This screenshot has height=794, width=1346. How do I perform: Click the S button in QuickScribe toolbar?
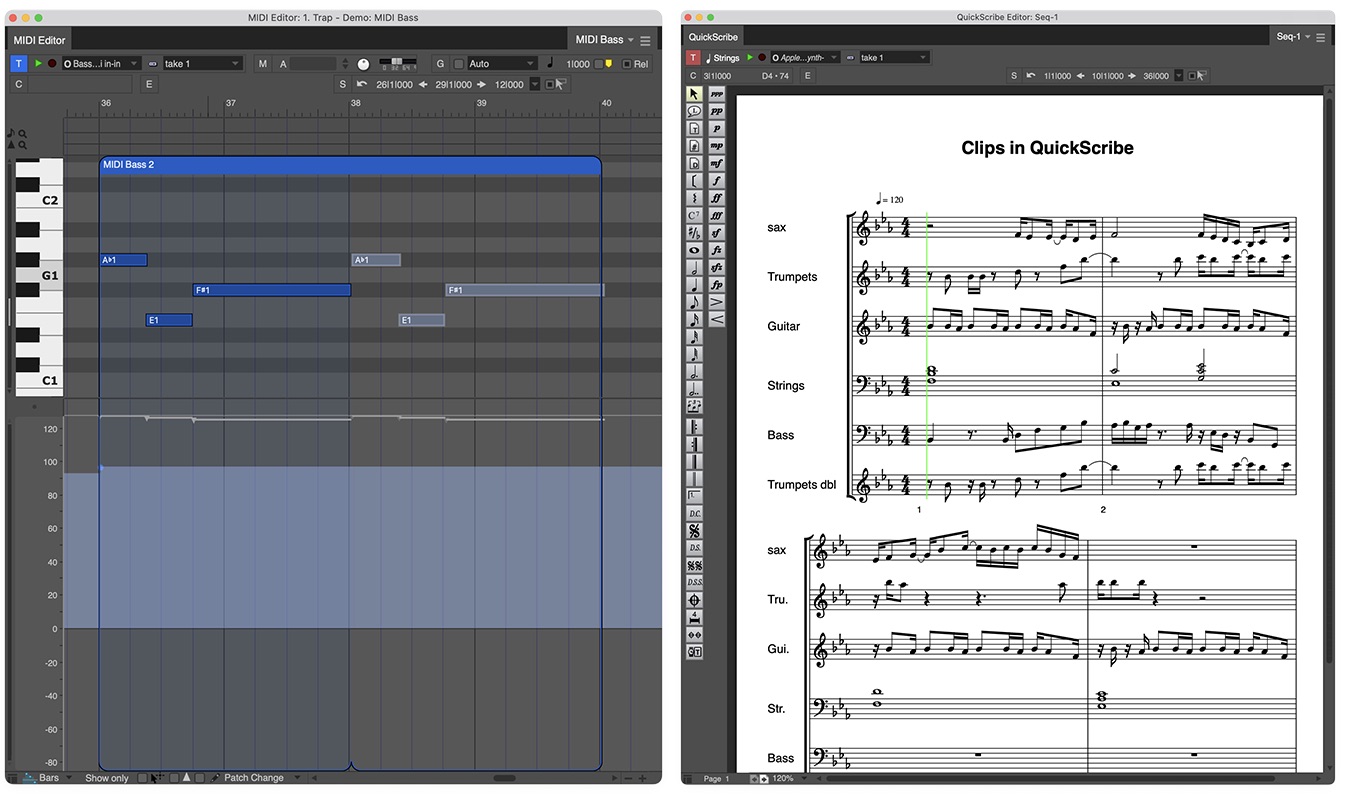pos(1014,76)
